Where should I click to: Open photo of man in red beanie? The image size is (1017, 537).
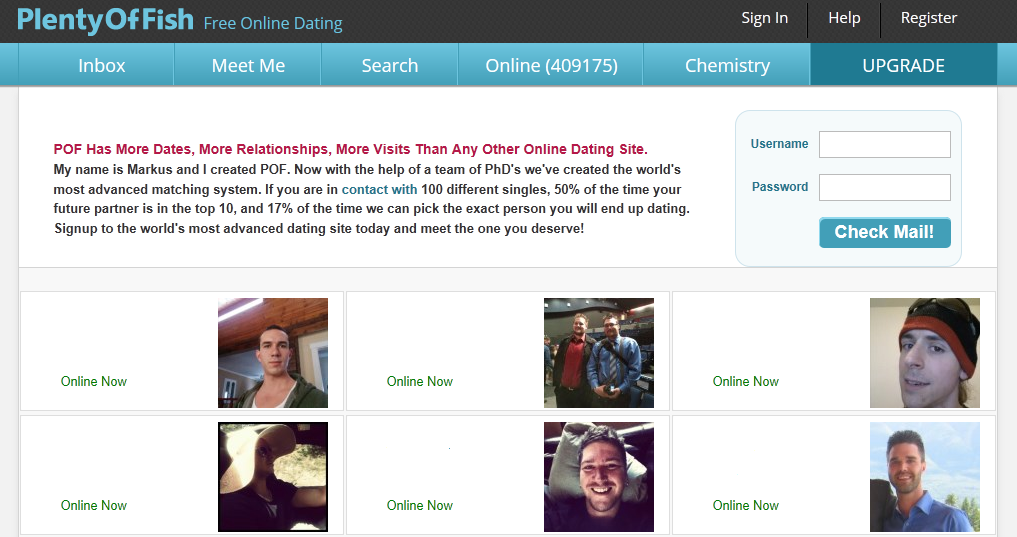pyautogui.click(x=925, y=353)
